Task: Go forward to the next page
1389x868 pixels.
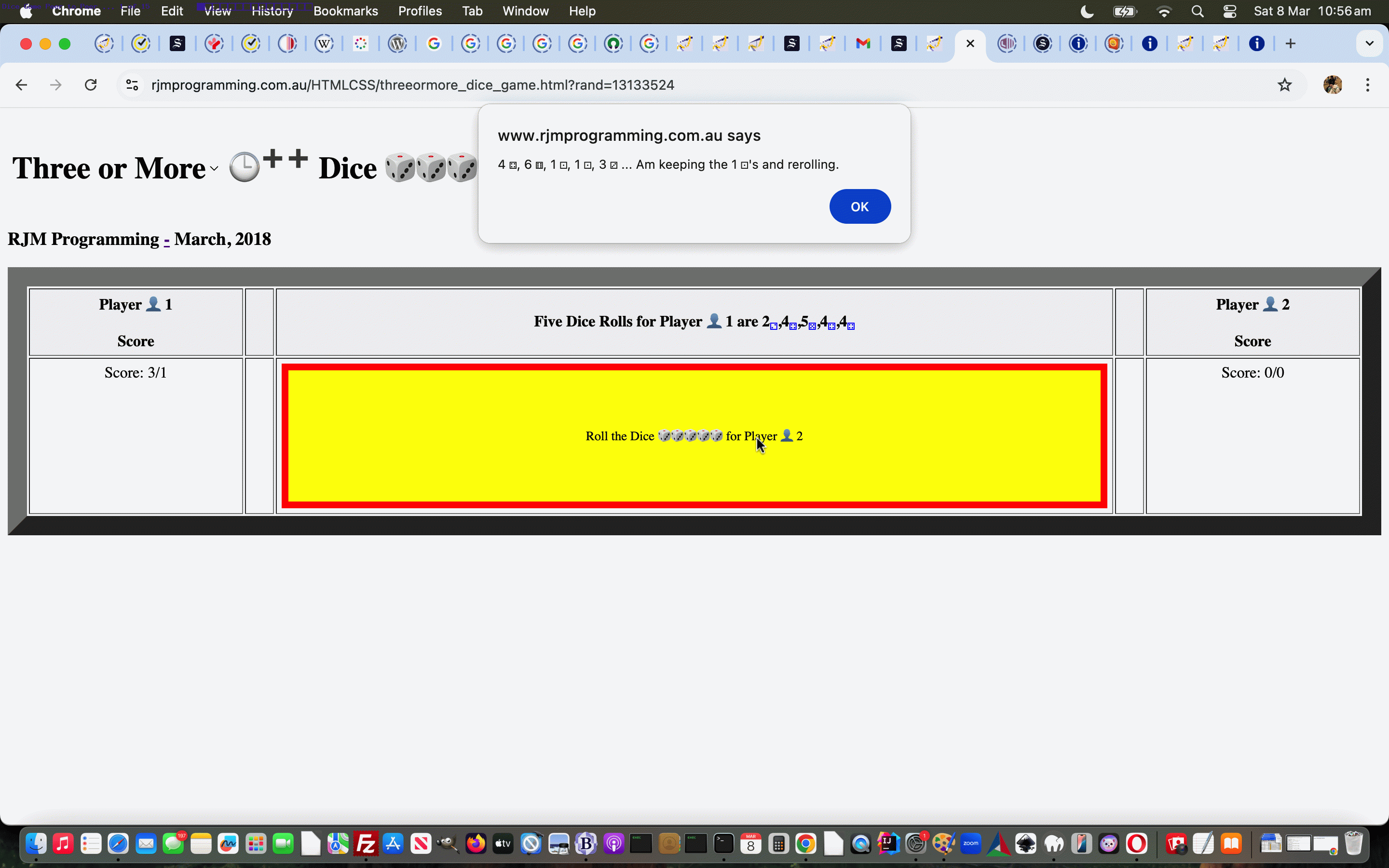Action: pos(55,85)
